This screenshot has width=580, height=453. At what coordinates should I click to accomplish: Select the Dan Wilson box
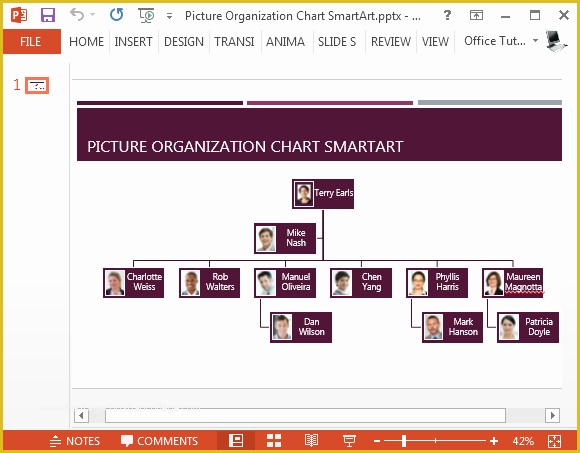pos(301,327)
